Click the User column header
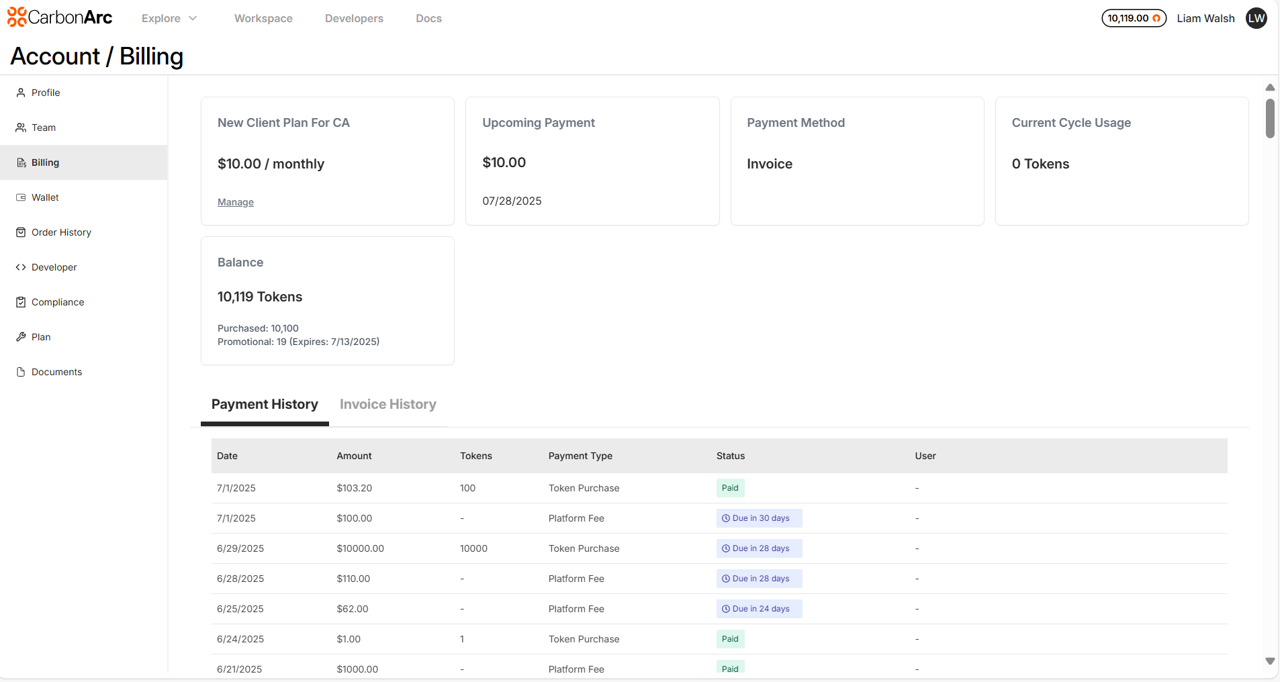Screen dimensions: 1280x682 (925, 455)
